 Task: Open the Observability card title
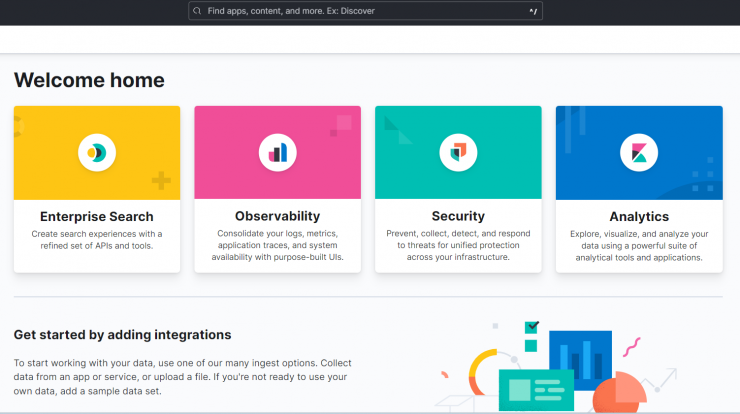point(278,216)
